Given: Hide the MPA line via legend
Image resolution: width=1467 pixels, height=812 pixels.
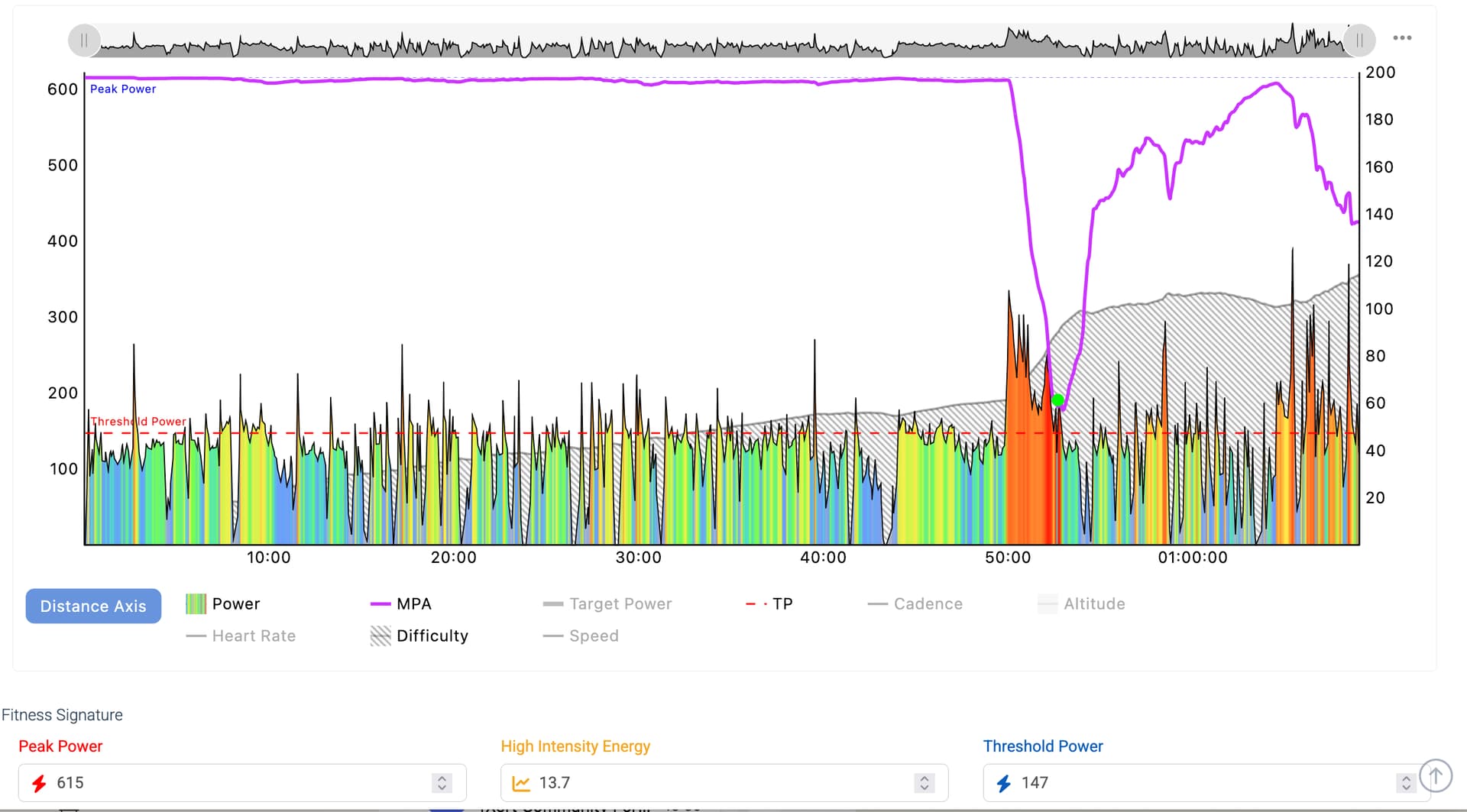Looking at the screenshot, I should click(x=401, y=604).
